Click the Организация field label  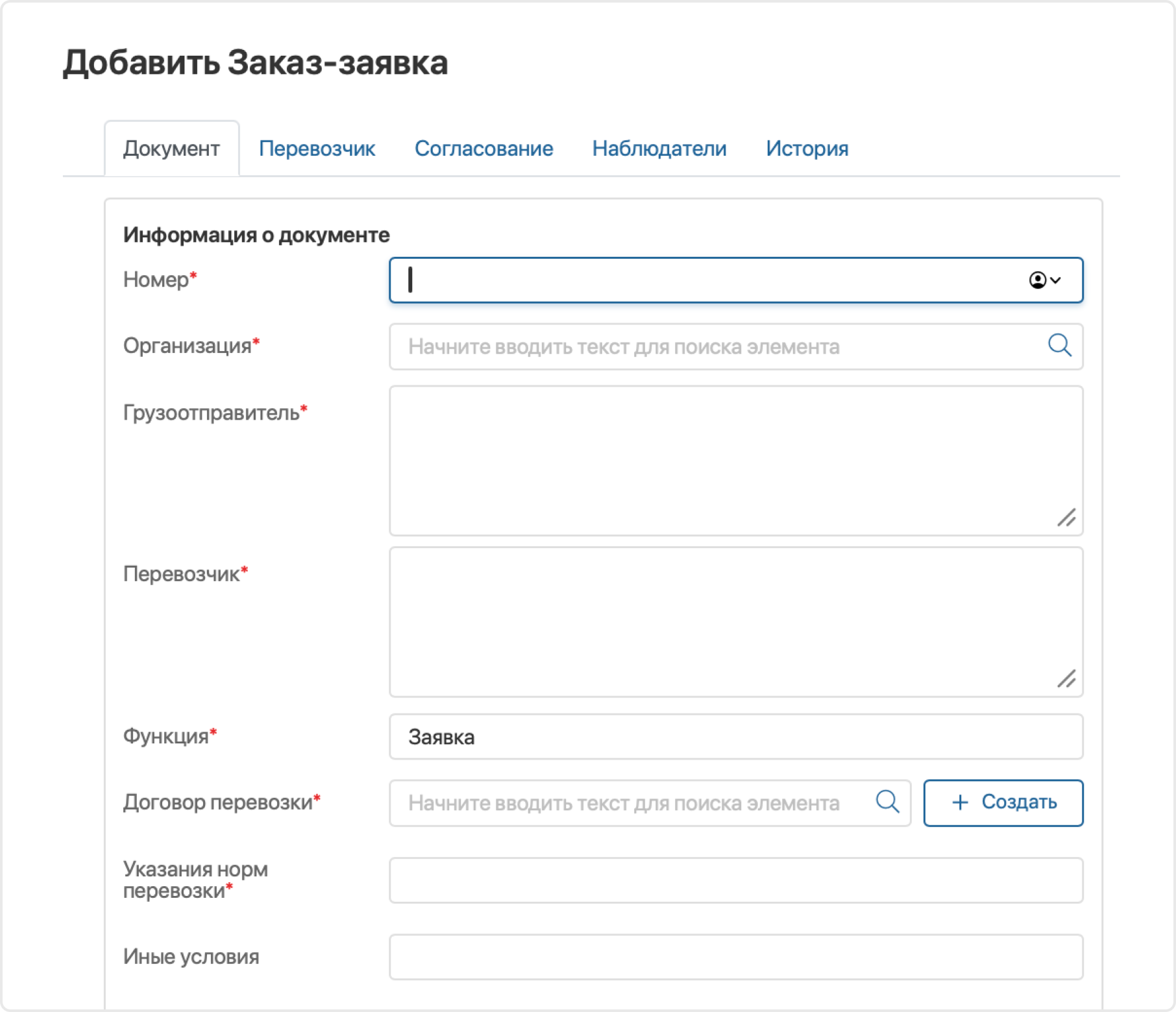pyautogui.click(x=191, y=346)
